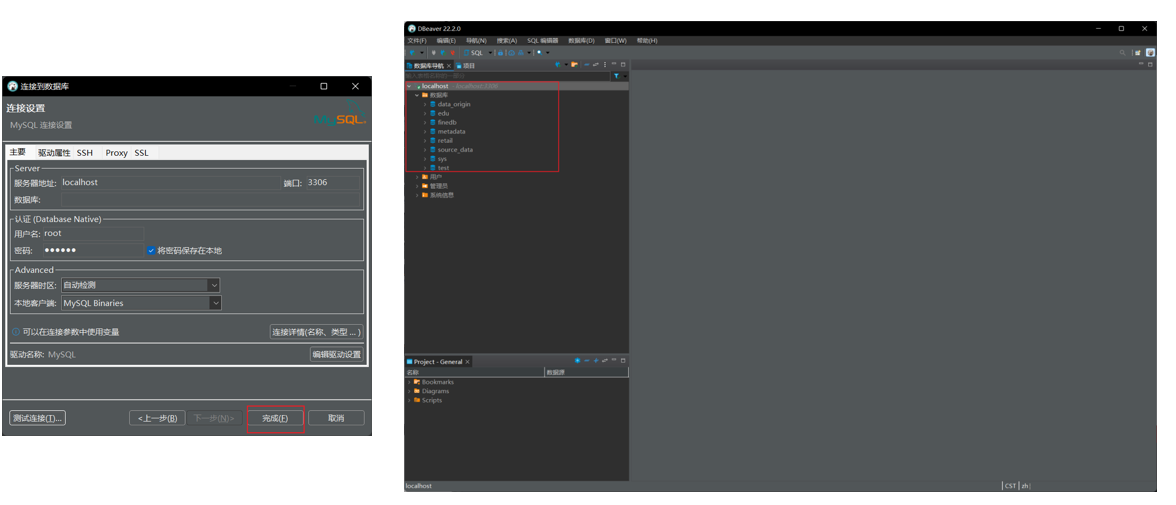Expand the Bookmarks folder in Project panel
The image size is (1176, 505).
[410, 382]
